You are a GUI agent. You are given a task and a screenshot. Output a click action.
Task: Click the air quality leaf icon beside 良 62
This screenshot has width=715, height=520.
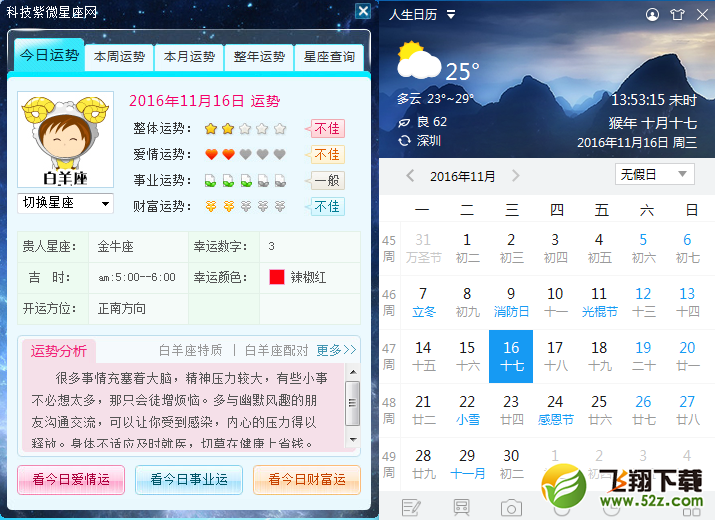[x=404, y=122]
